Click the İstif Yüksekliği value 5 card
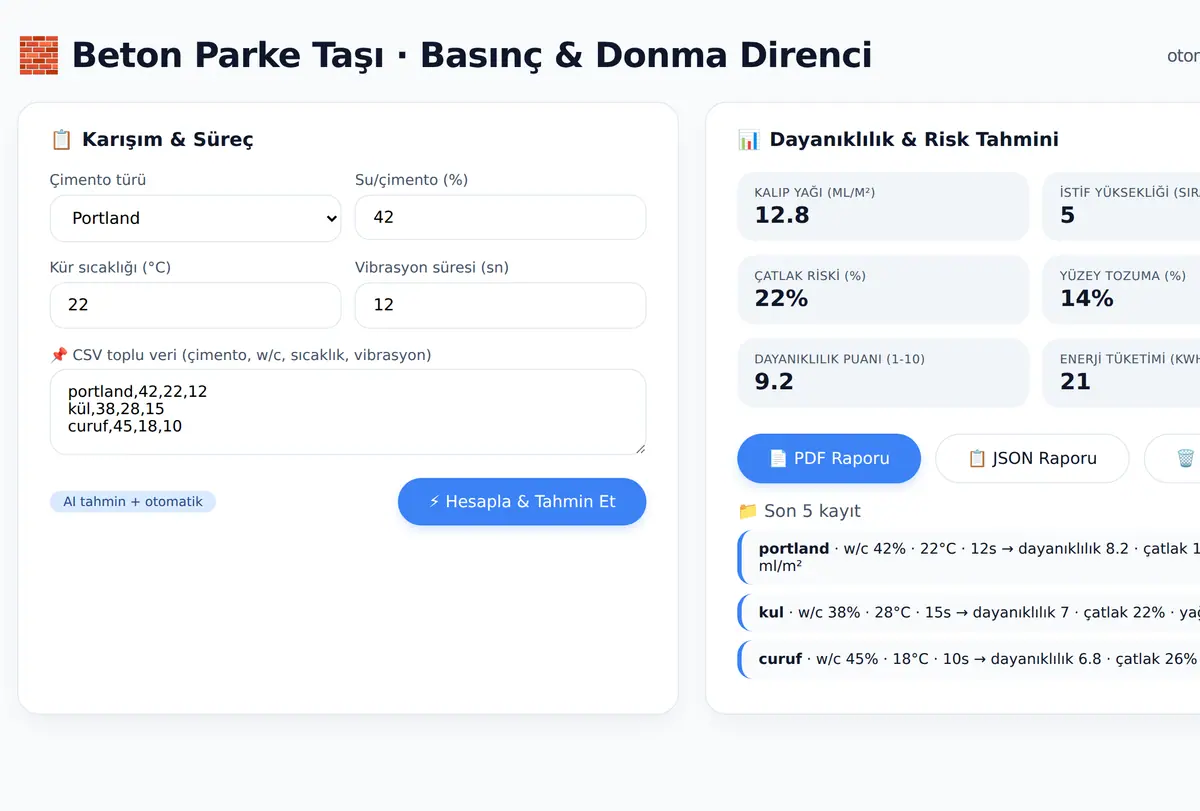 [x=1121, y=206]
